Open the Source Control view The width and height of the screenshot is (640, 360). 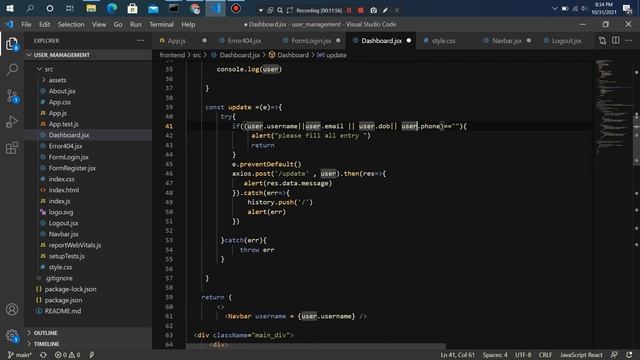12,96
